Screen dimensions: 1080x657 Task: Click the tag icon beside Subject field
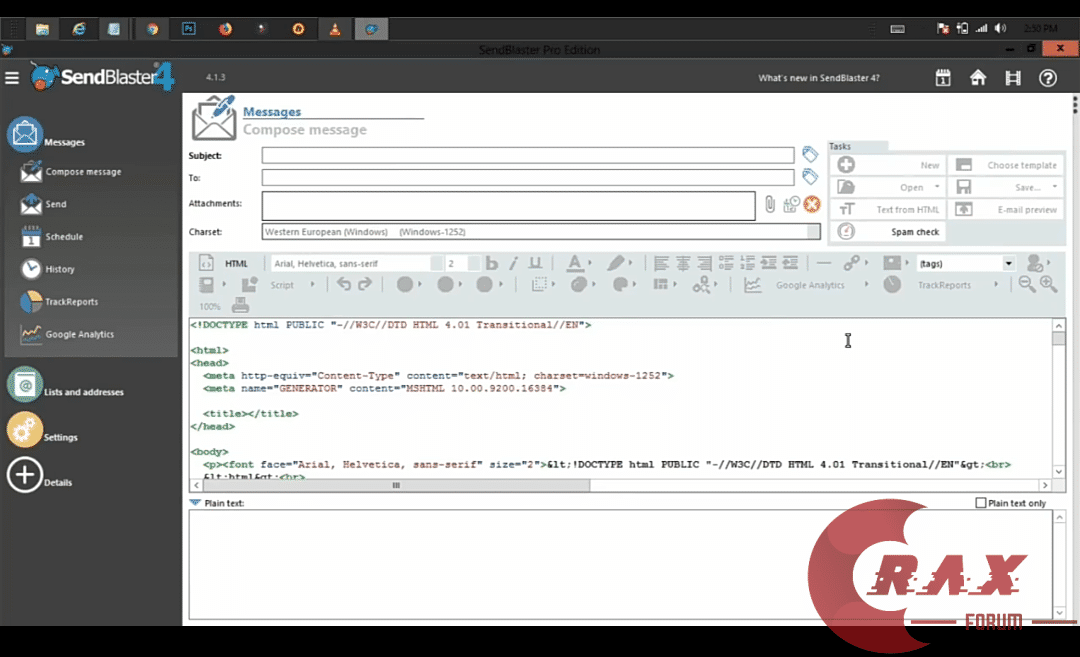coord(810,154)
